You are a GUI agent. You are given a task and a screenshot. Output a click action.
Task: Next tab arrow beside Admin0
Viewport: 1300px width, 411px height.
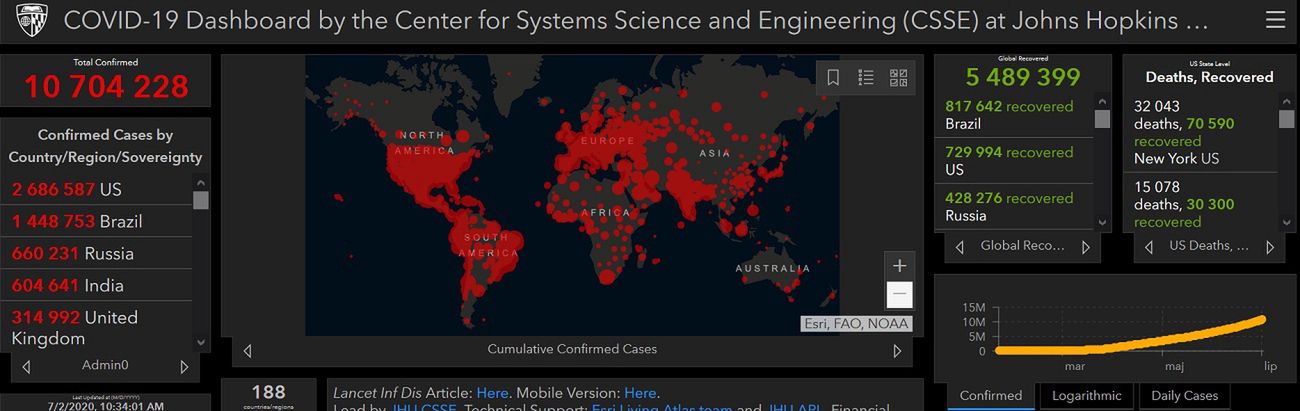point(184,366)
